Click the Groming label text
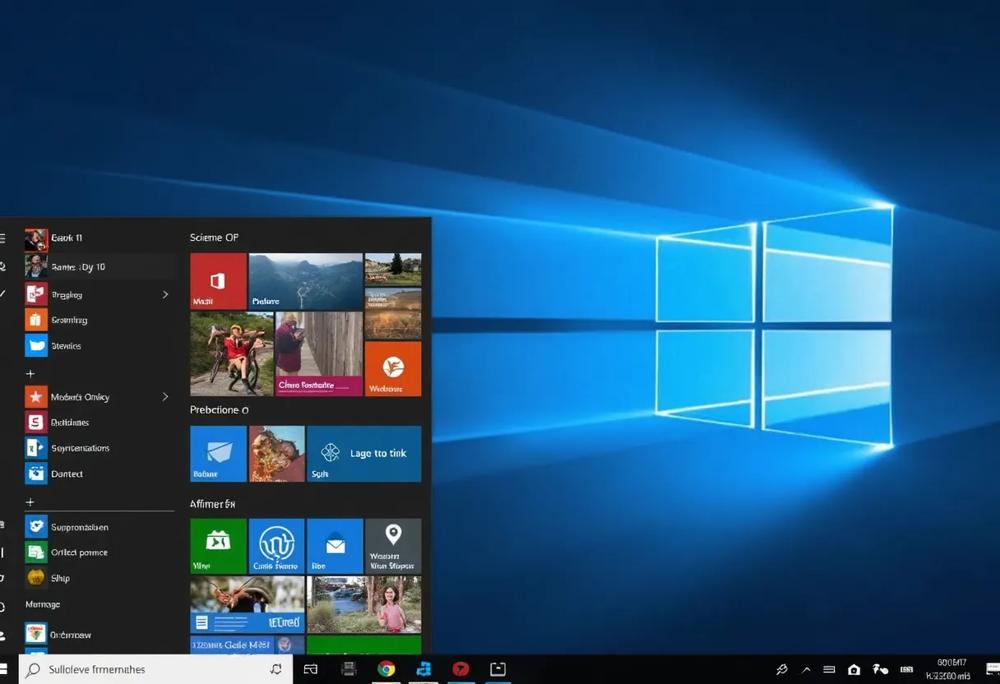Screen dimensions: 1000x684 69,320
